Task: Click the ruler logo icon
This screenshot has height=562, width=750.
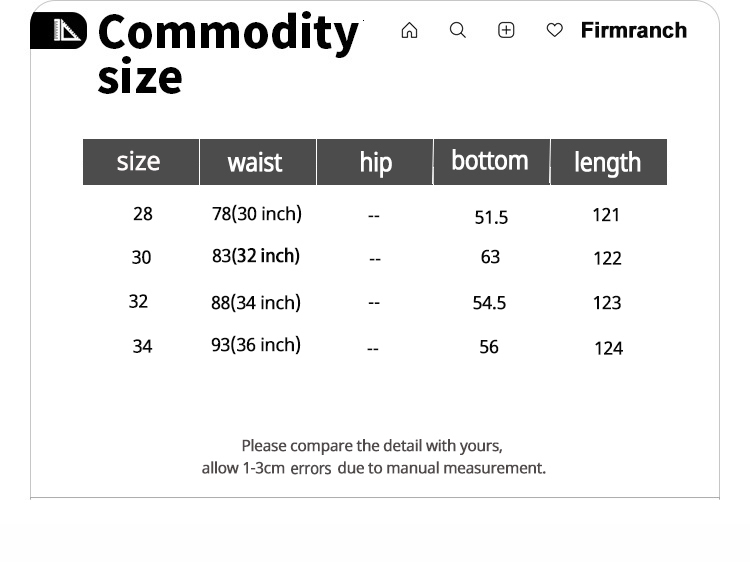Action: [59, 31]
